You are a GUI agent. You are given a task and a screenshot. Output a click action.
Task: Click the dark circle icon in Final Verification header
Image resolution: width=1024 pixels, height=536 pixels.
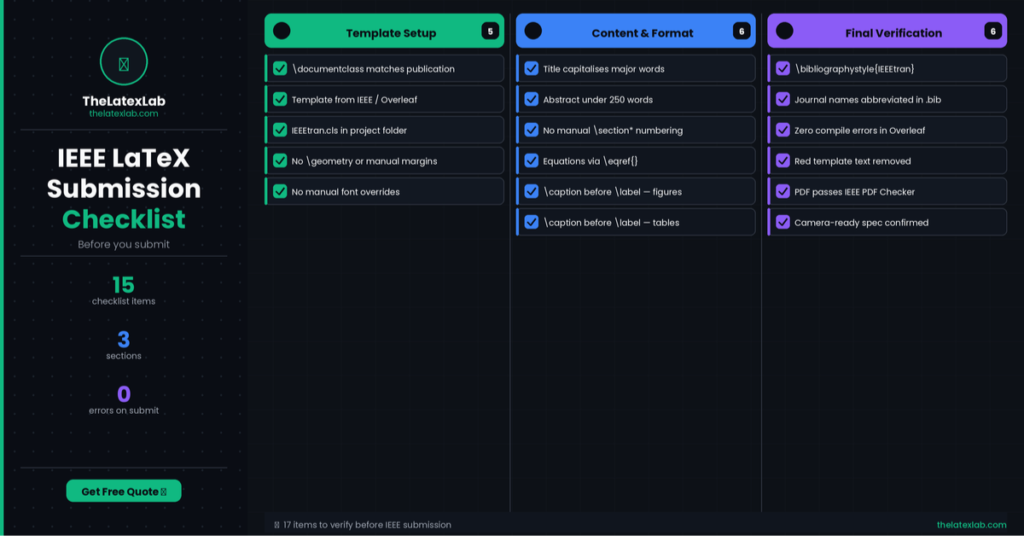(x=785, y=31)
